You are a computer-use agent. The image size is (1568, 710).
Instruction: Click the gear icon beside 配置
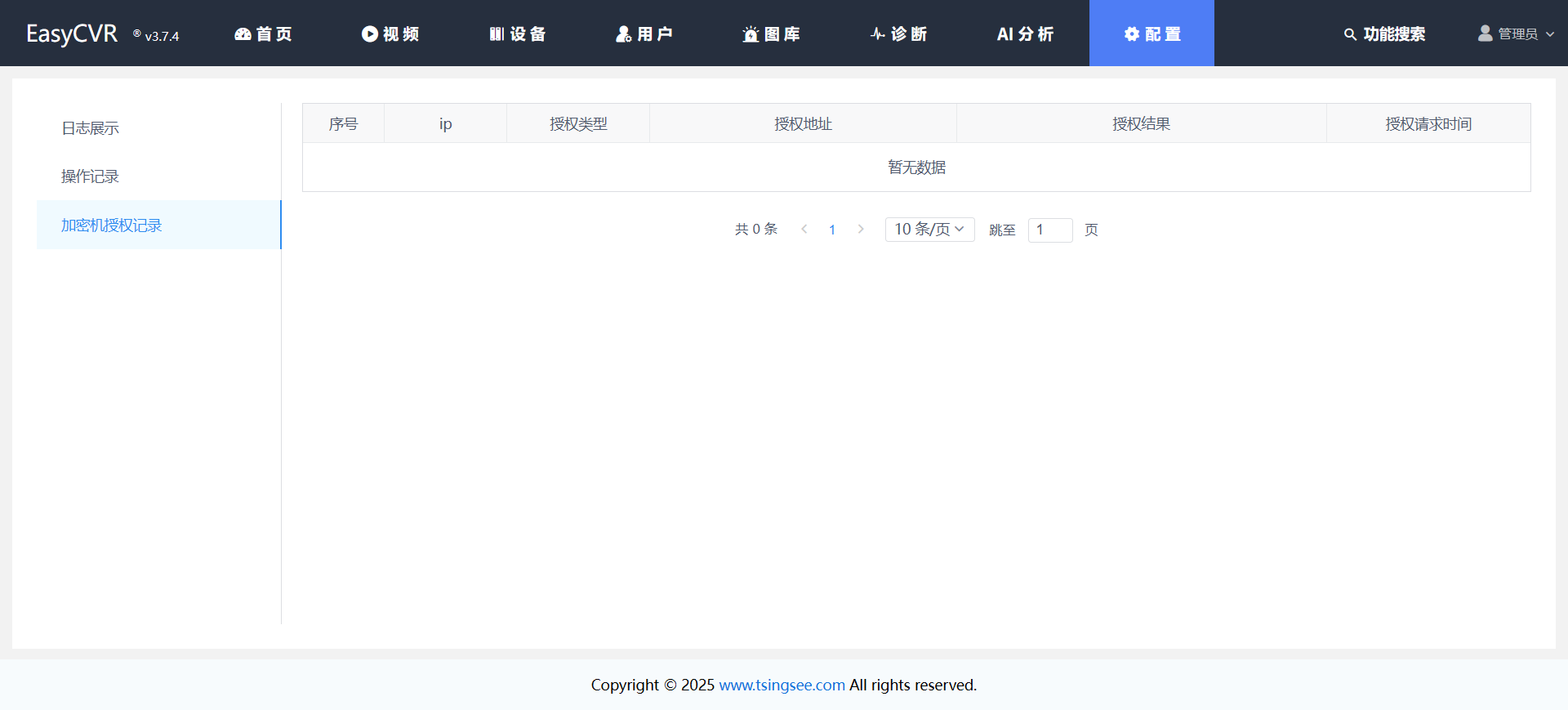click(1131, 34)
